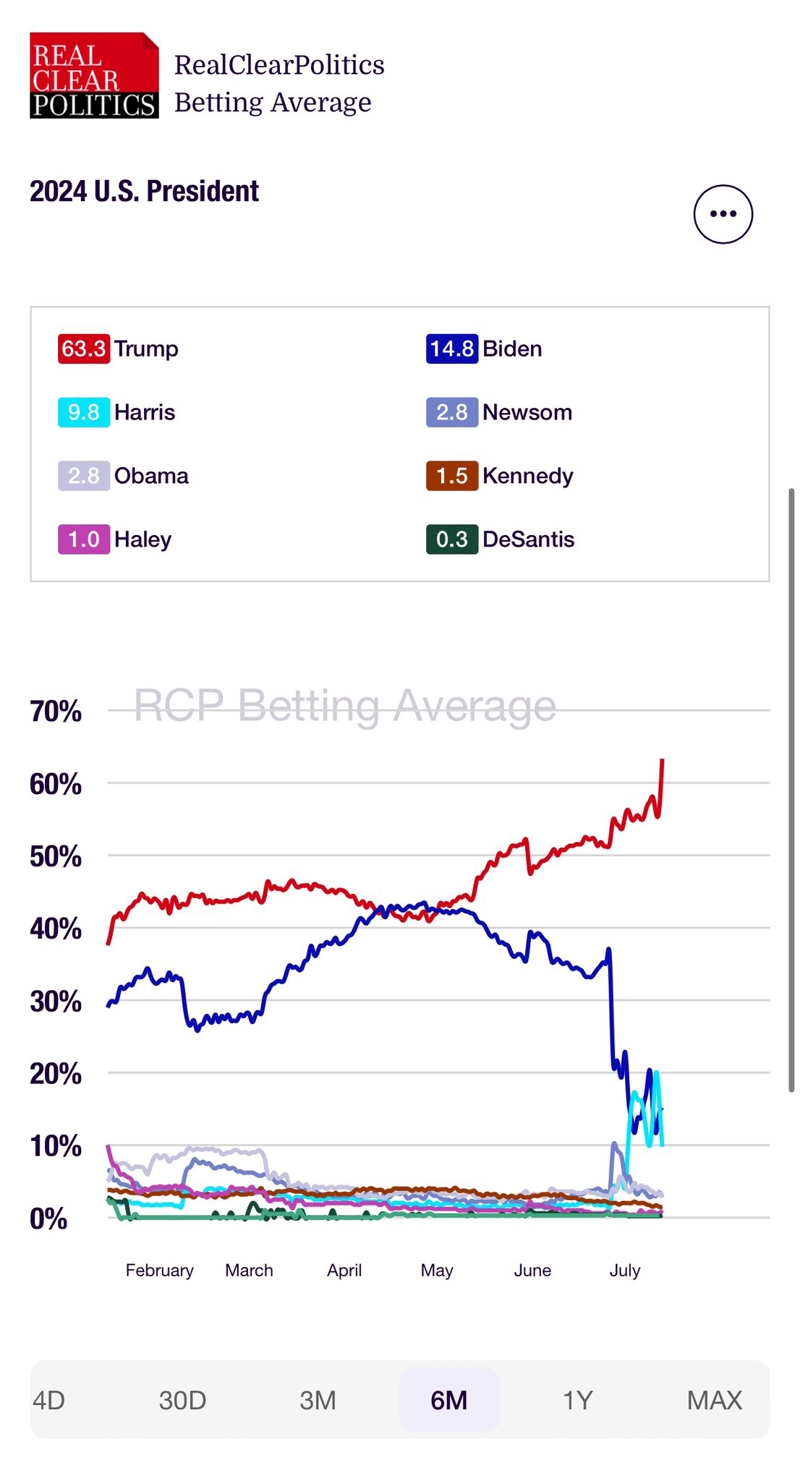The width and height of the screenshot is (800, 1481).
Task: Hide the Kennedy line via legend
Action: (499, 476)
